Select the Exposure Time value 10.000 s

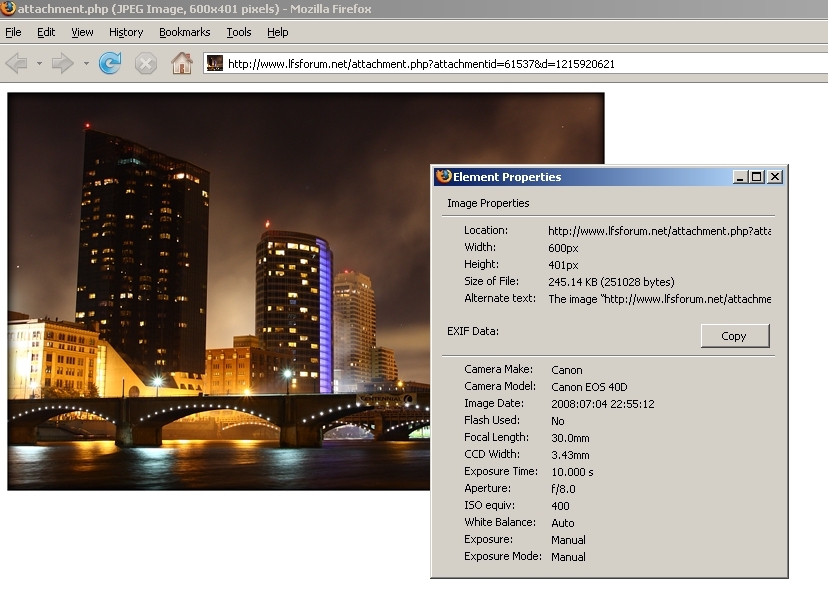tap(572, 472)
